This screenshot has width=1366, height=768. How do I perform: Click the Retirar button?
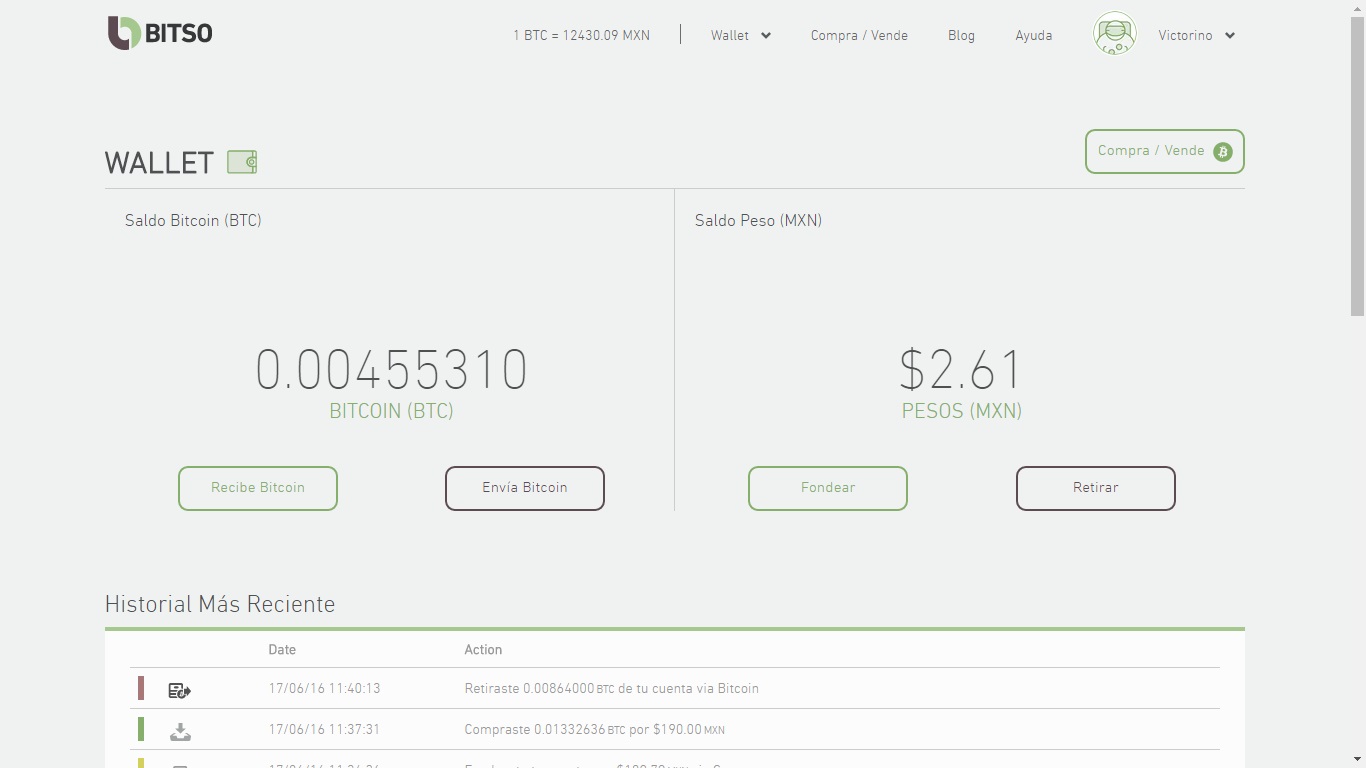point(1095,488)
